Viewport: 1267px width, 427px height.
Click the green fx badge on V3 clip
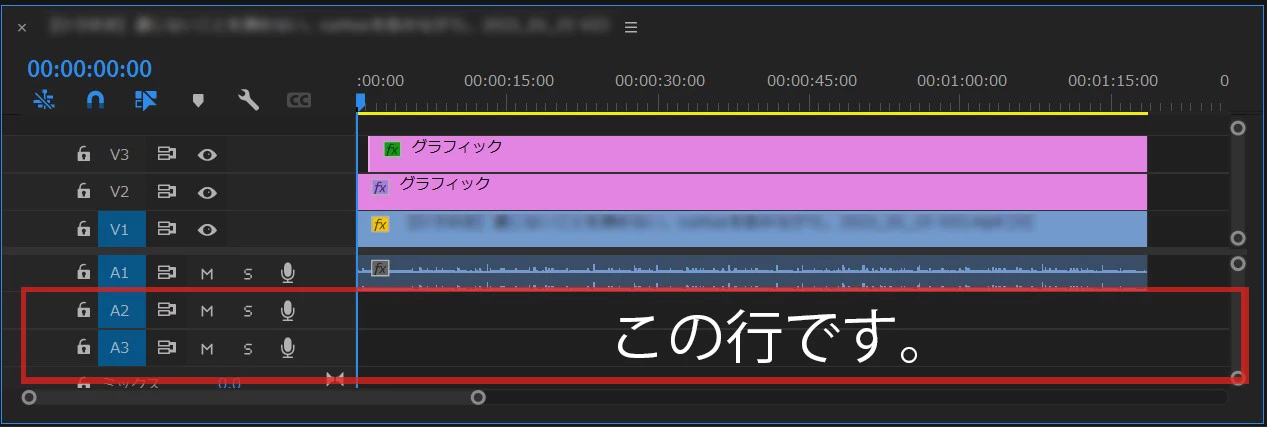pos(393,149)
